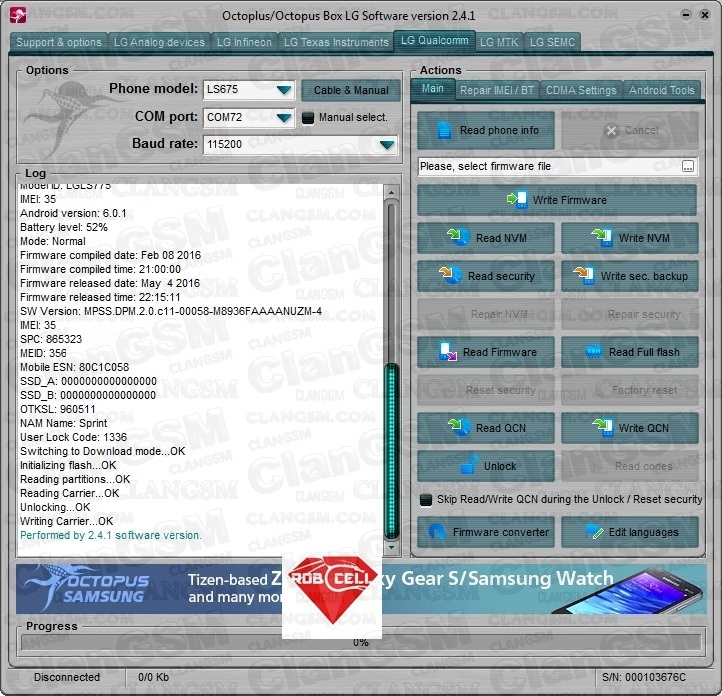Toggle the Manual select checkbox
The image size is (722, 696).
308,118
